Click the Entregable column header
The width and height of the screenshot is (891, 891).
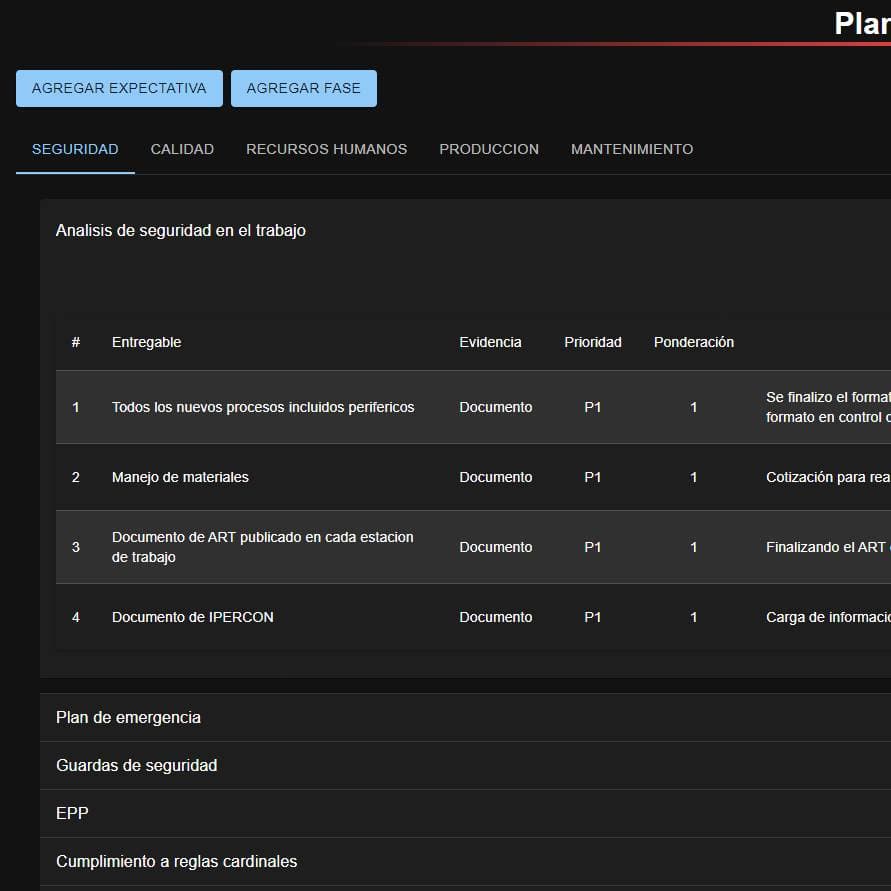pos(146,342)
